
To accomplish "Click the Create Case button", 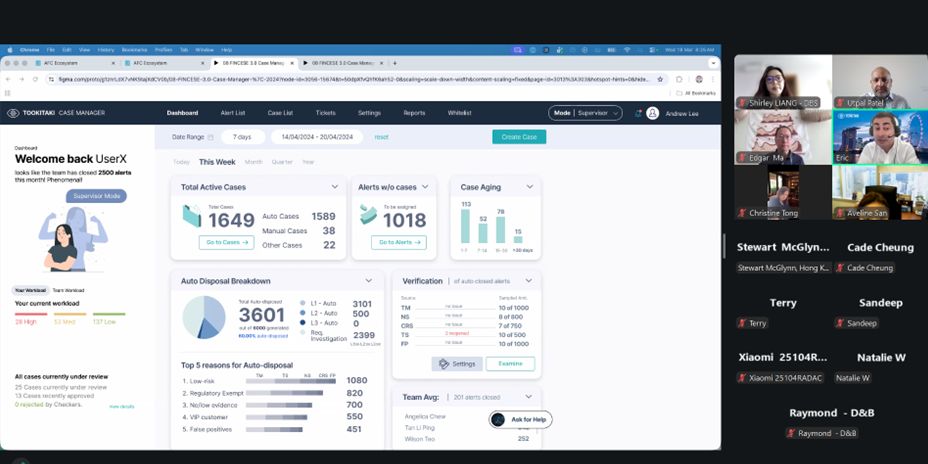I will [518, 137].
